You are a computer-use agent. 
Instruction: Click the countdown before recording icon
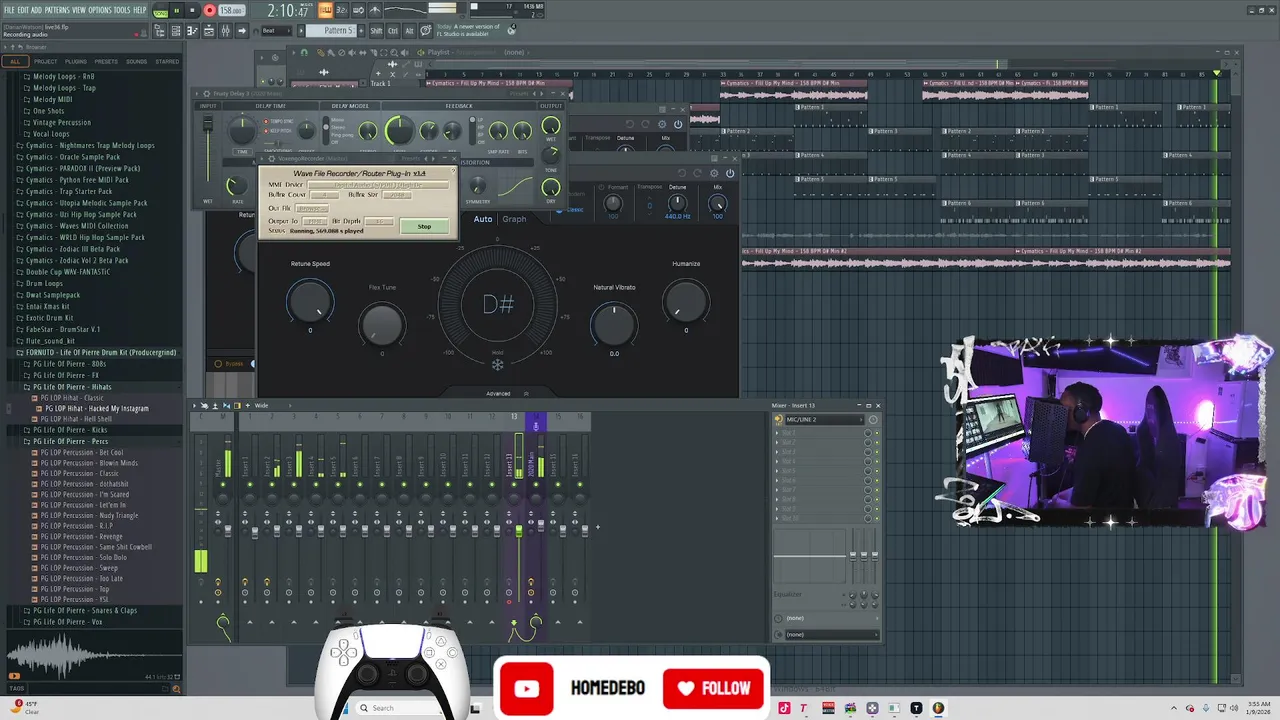(341, 10)
